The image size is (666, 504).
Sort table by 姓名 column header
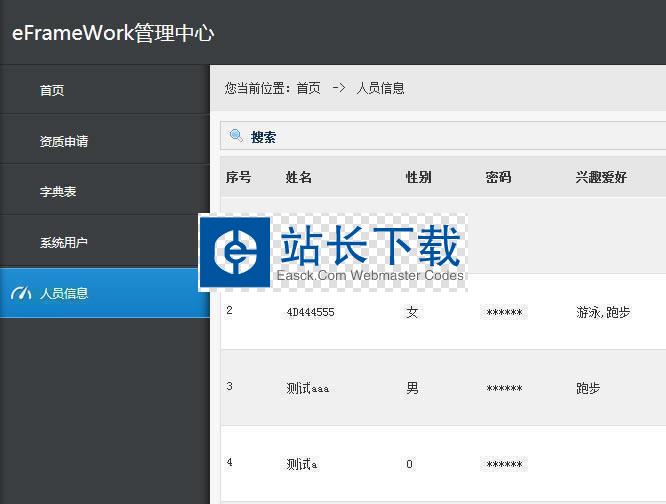[x=299, y=177]
